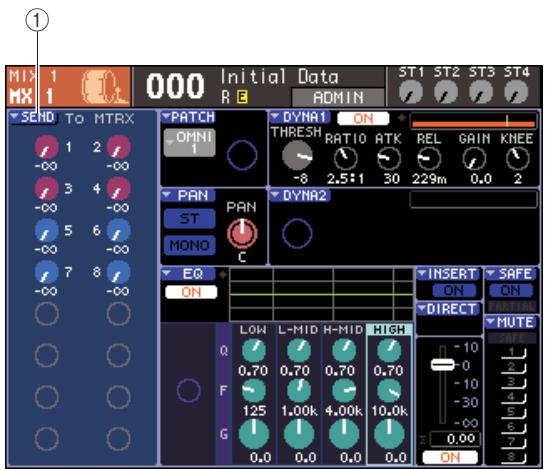Click the MTRX send 1 knob
Screen dimensions: 546x470
click(x=46, y=148)
